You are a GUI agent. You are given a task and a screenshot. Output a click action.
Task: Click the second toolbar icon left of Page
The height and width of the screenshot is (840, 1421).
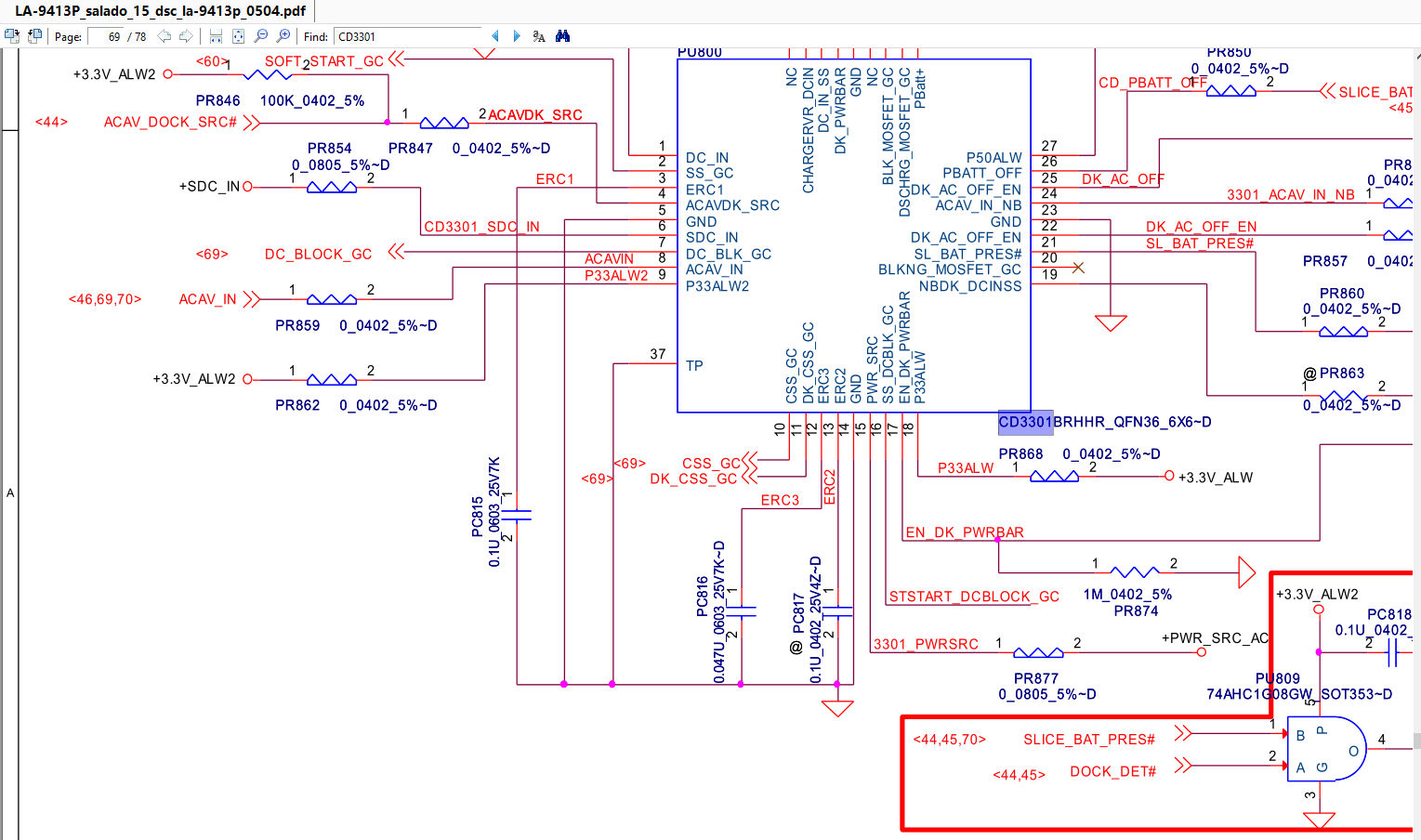34,36
